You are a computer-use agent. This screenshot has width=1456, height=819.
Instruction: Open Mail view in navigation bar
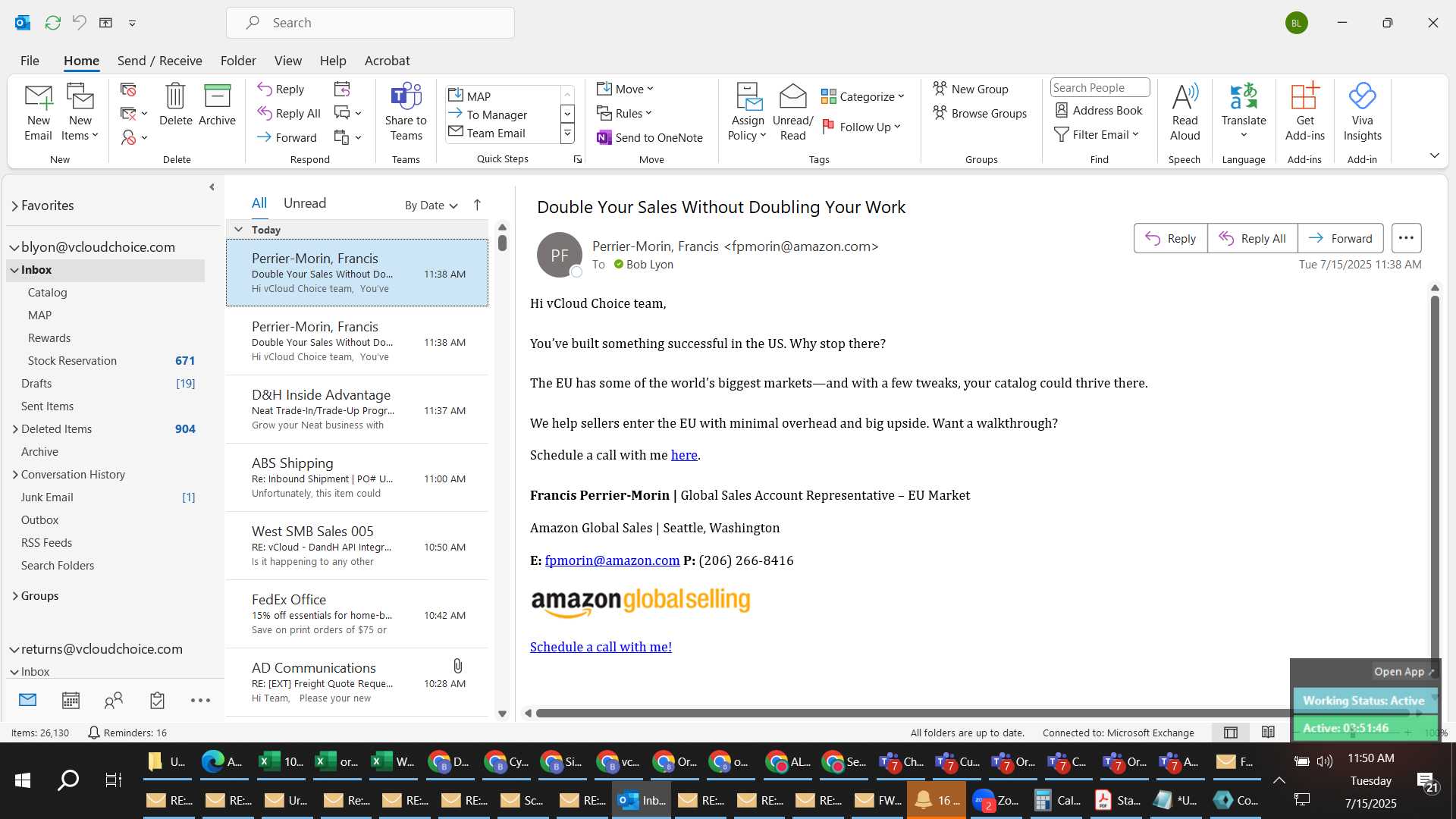27,700
